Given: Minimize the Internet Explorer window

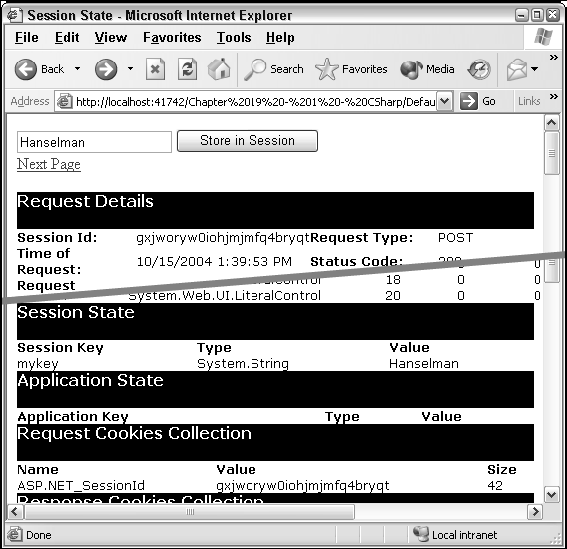Looking at the screenshot, I should pos(521,15).
